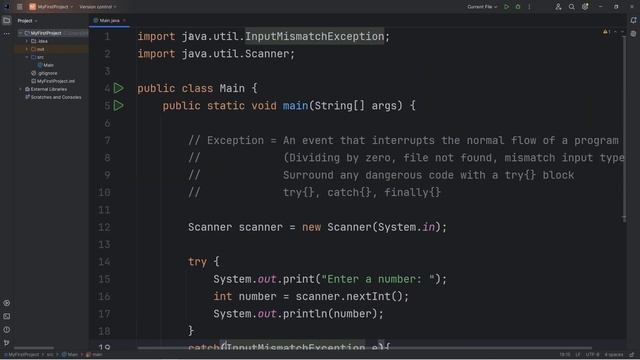The height and width of the screenshot is (360, 640).
Task: Select the .gitignore file
Action: click(44, 73)
